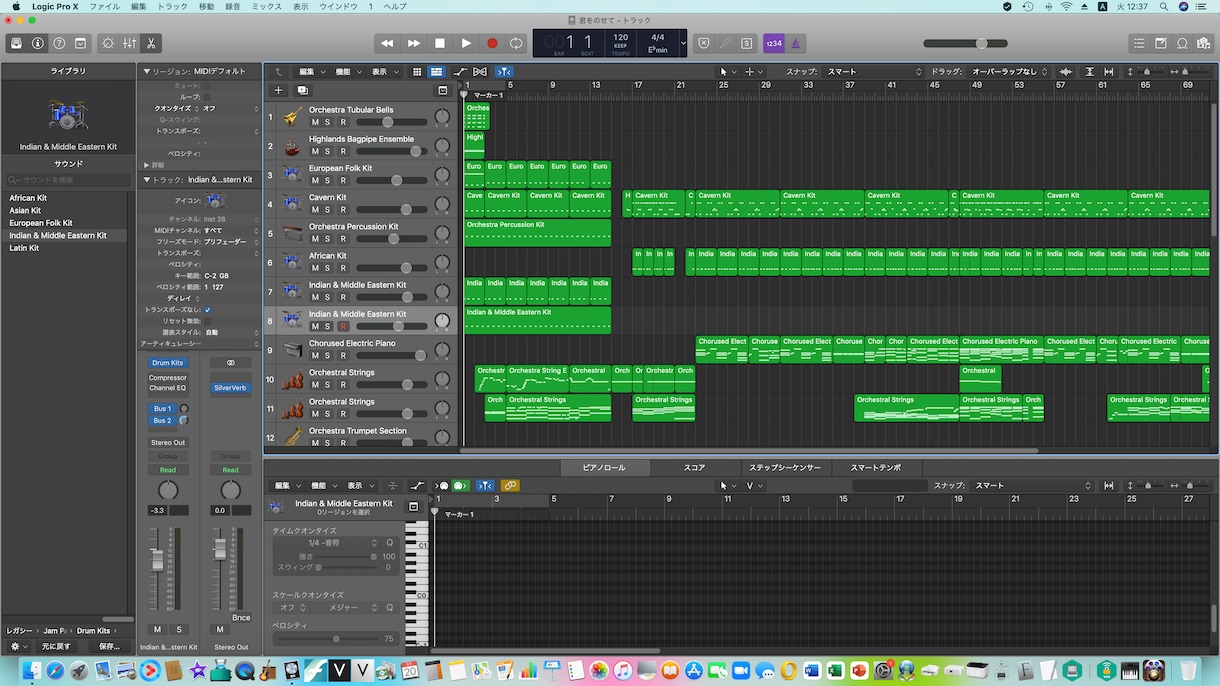The width and height of the screenshot is (1220, 686).
Task: Toggle track automation view button
Action: (460, 72)
